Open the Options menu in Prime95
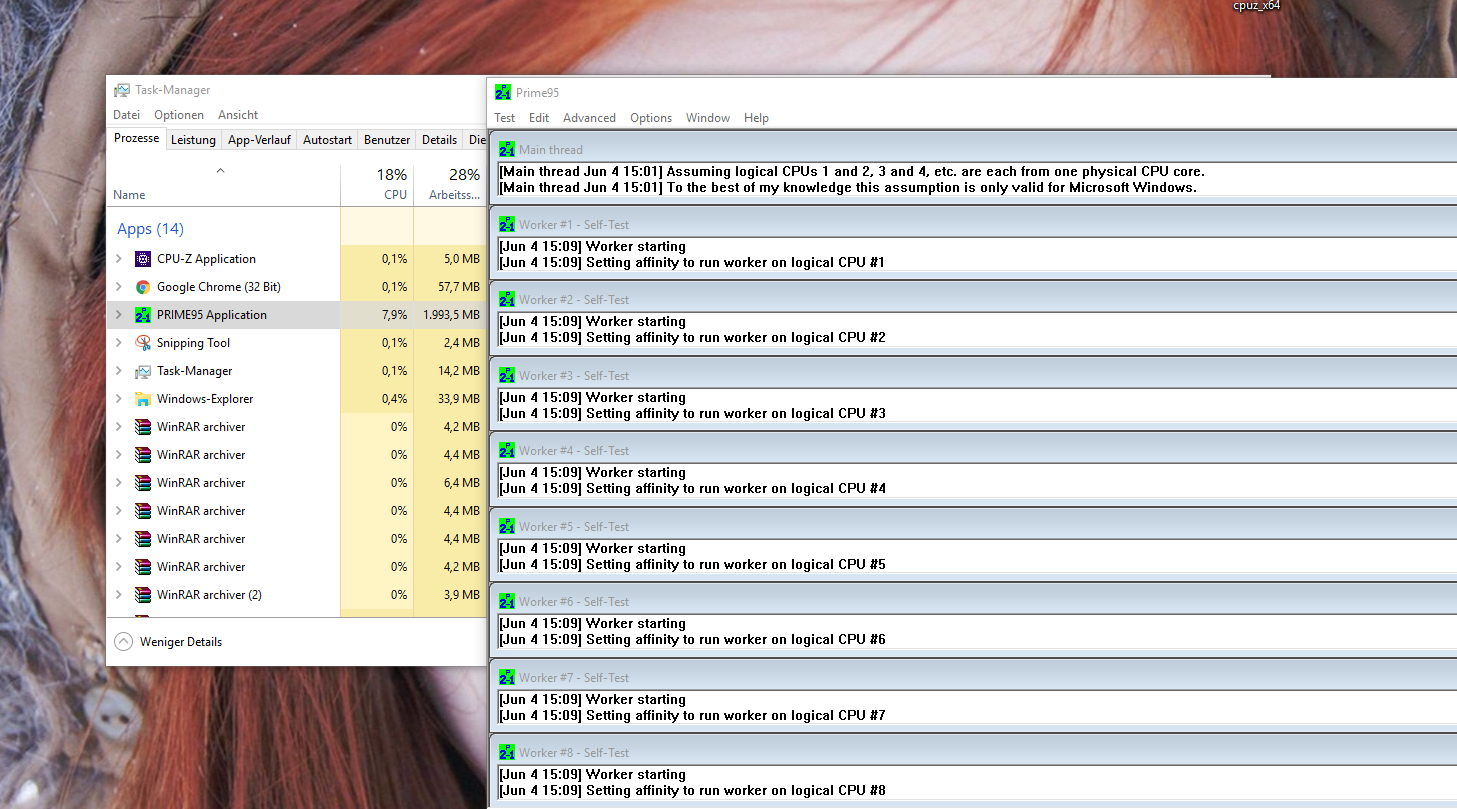Viewport: 1457px width, 809px height. pyautogui.click(x=651, y=118)
